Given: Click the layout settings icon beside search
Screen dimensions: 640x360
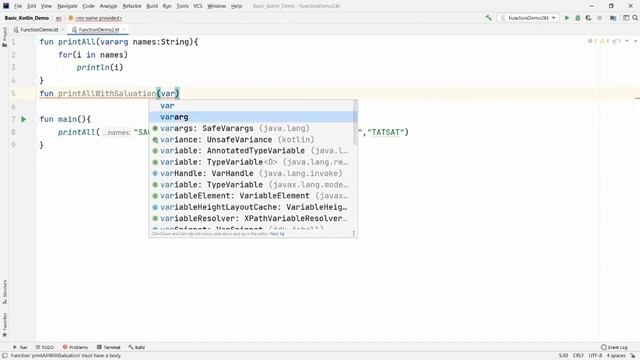Looking at the screenshot, I should click(x=626, y=18).
